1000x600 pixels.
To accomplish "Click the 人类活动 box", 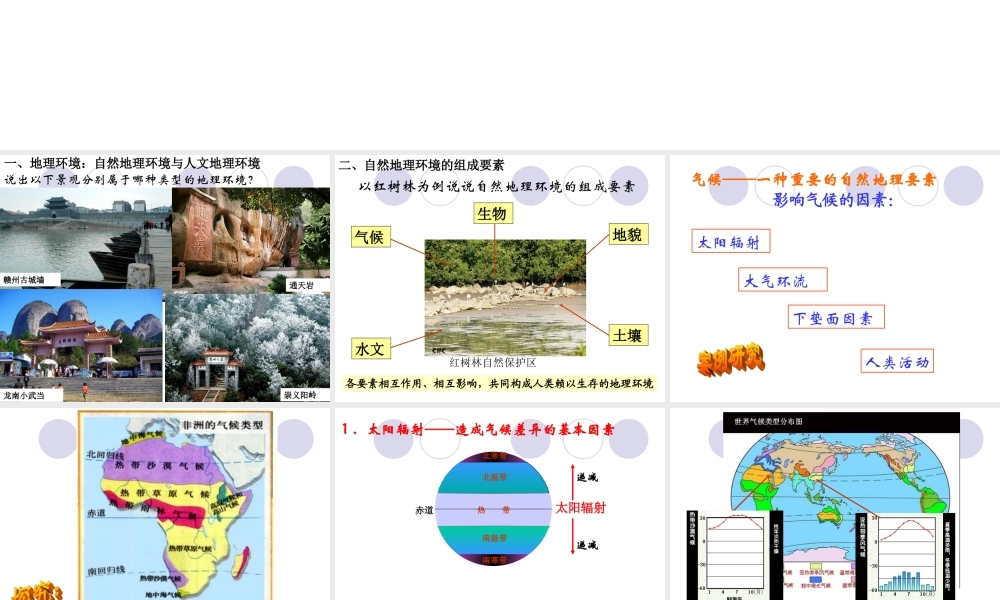I will pyautogui.click(x=900, y=361).
